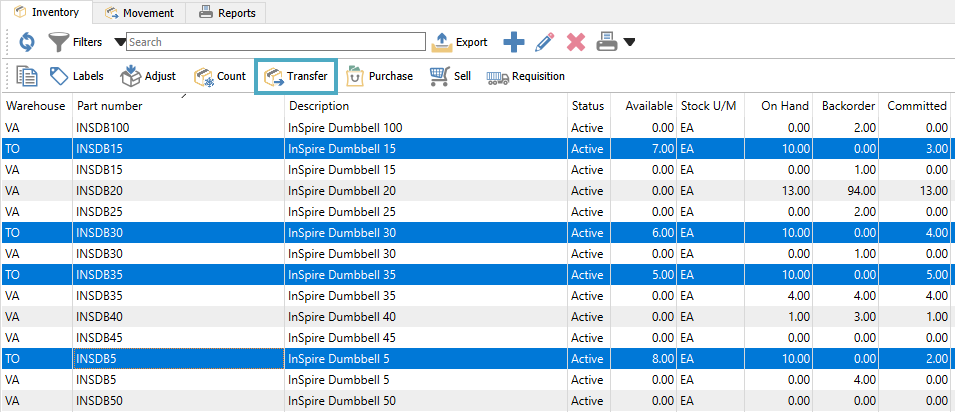Select InSpire Dumbbell 50 description
Screen dimensions: 955x412
tap(342, 401)
